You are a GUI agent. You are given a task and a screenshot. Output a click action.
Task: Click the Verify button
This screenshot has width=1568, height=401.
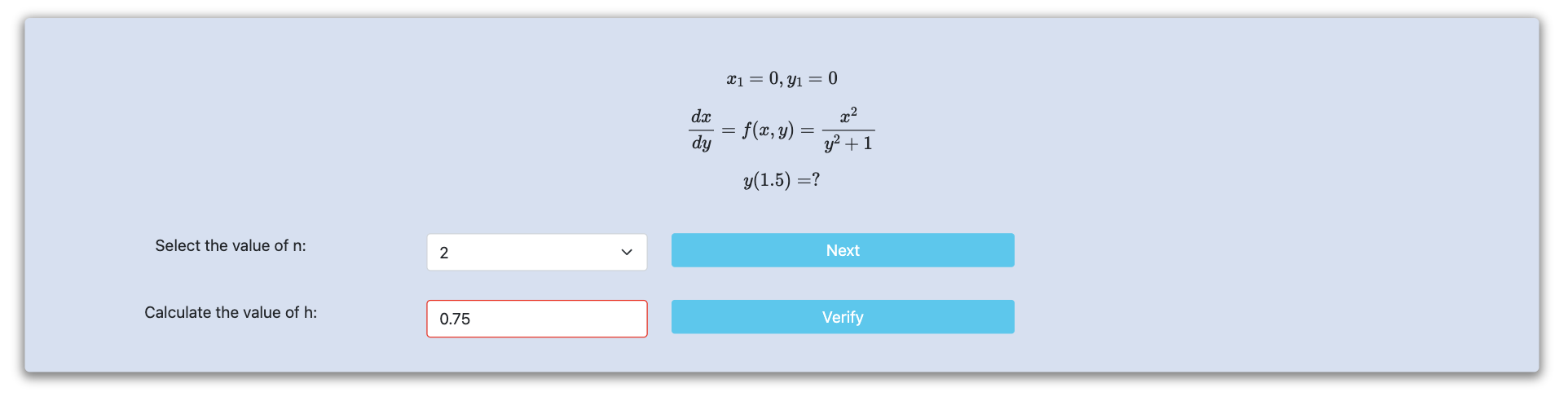click(x=842, y=317)
